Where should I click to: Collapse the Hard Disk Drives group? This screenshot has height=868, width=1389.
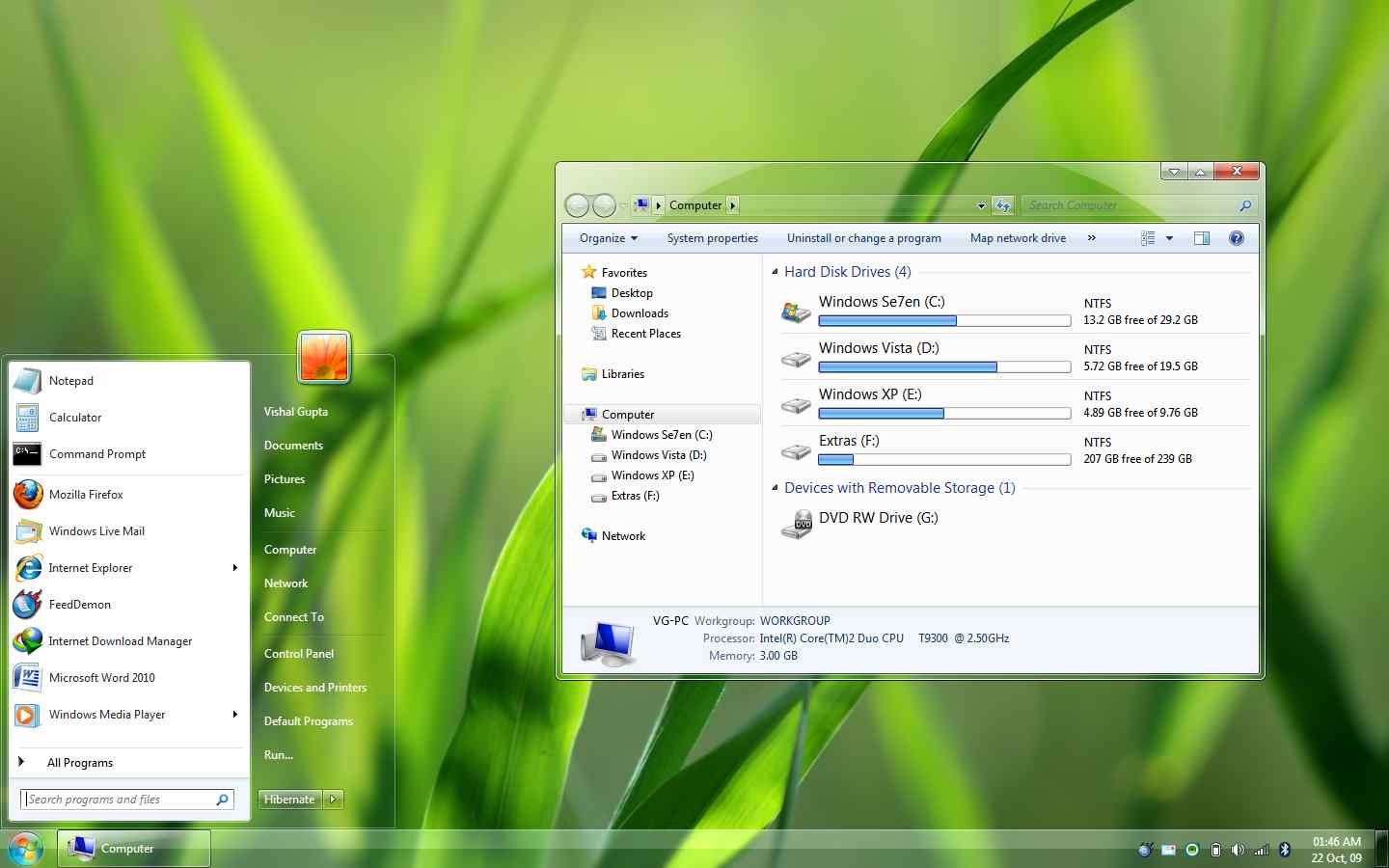point(776,272)
